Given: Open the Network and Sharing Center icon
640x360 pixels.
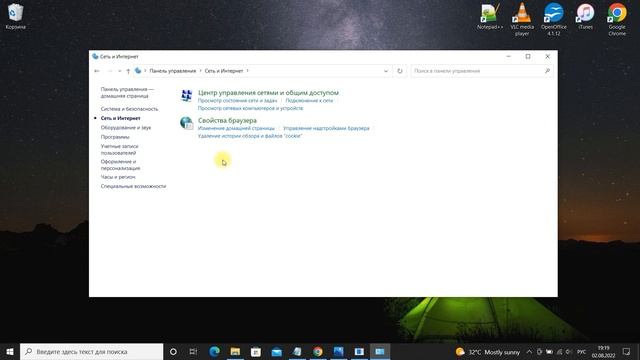Looking at the screenshot, I should [x=187, y=96].
